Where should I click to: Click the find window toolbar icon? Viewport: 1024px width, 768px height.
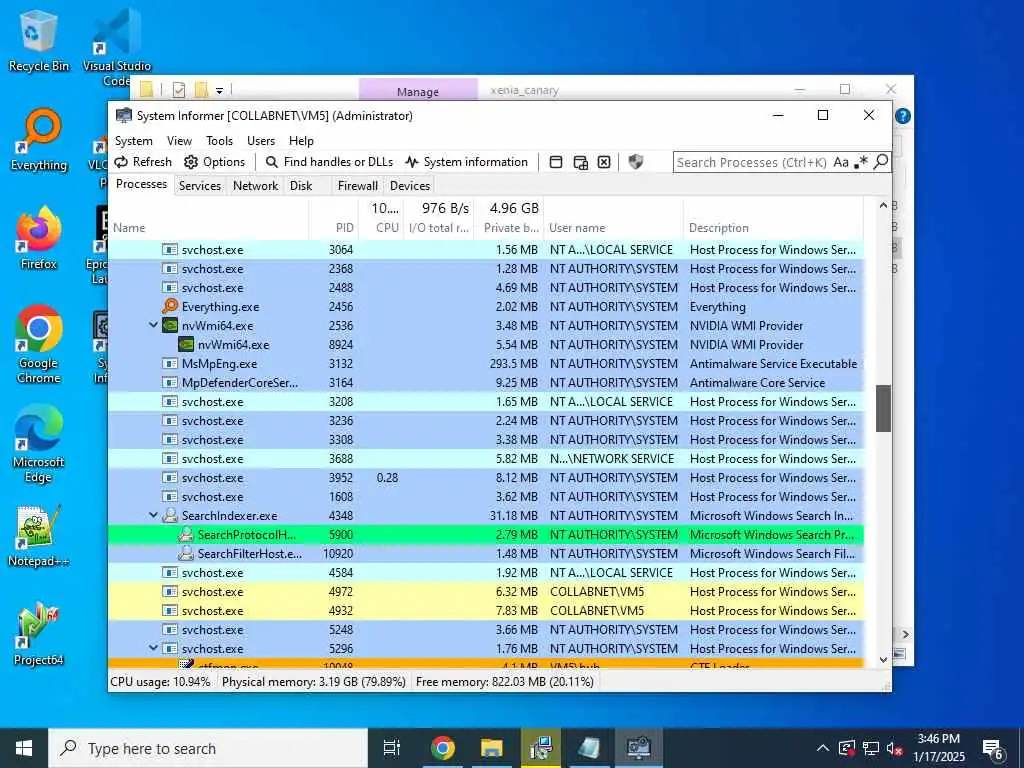[x=556, y=162]
